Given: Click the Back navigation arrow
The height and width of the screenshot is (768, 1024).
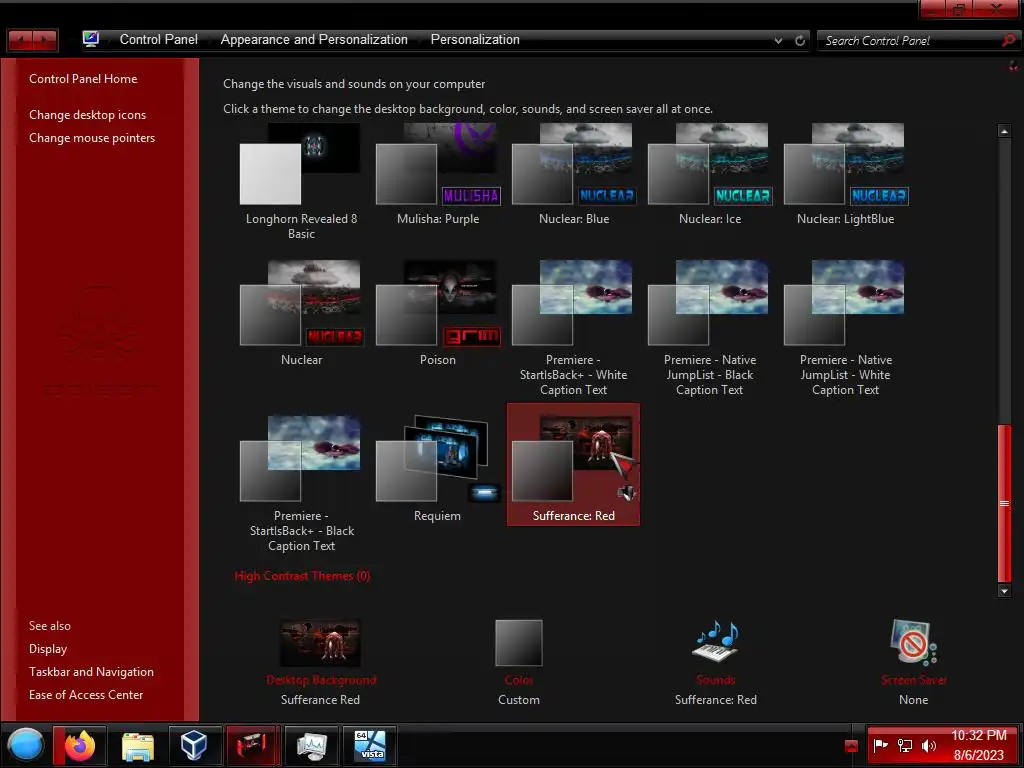Looking at the screenshot, I should (20, 40).
